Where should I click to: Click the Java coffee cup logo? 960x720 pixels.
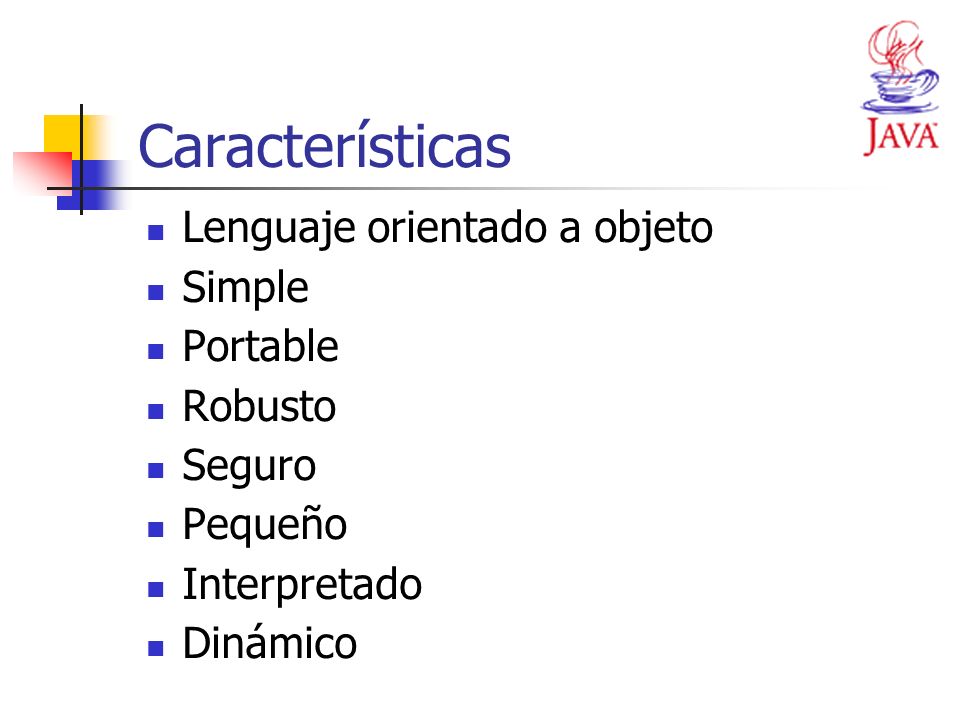901,68
